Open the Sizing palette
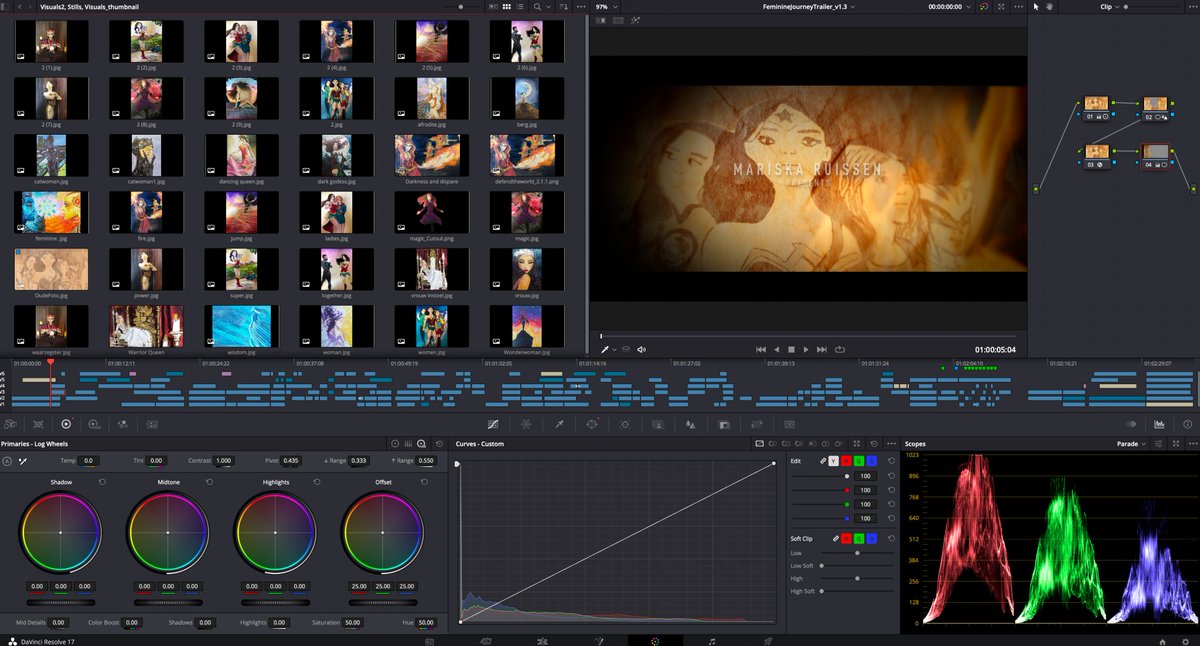The width and height of the screenshot is (1200, 646). tap(757, 424)
